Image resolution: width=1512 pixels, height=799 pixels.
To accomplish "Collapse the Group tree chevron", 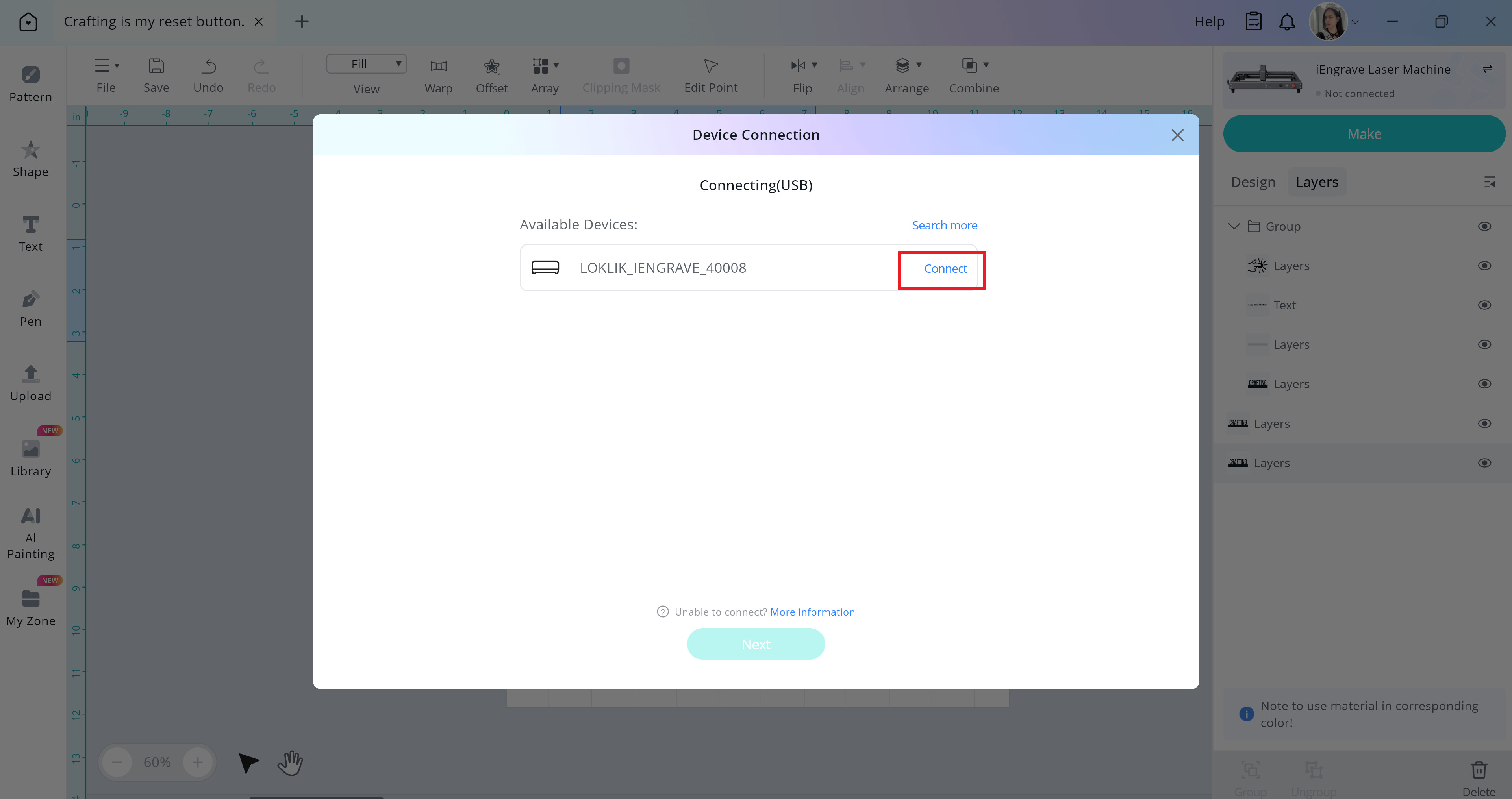I will (x=1234, y=226).
